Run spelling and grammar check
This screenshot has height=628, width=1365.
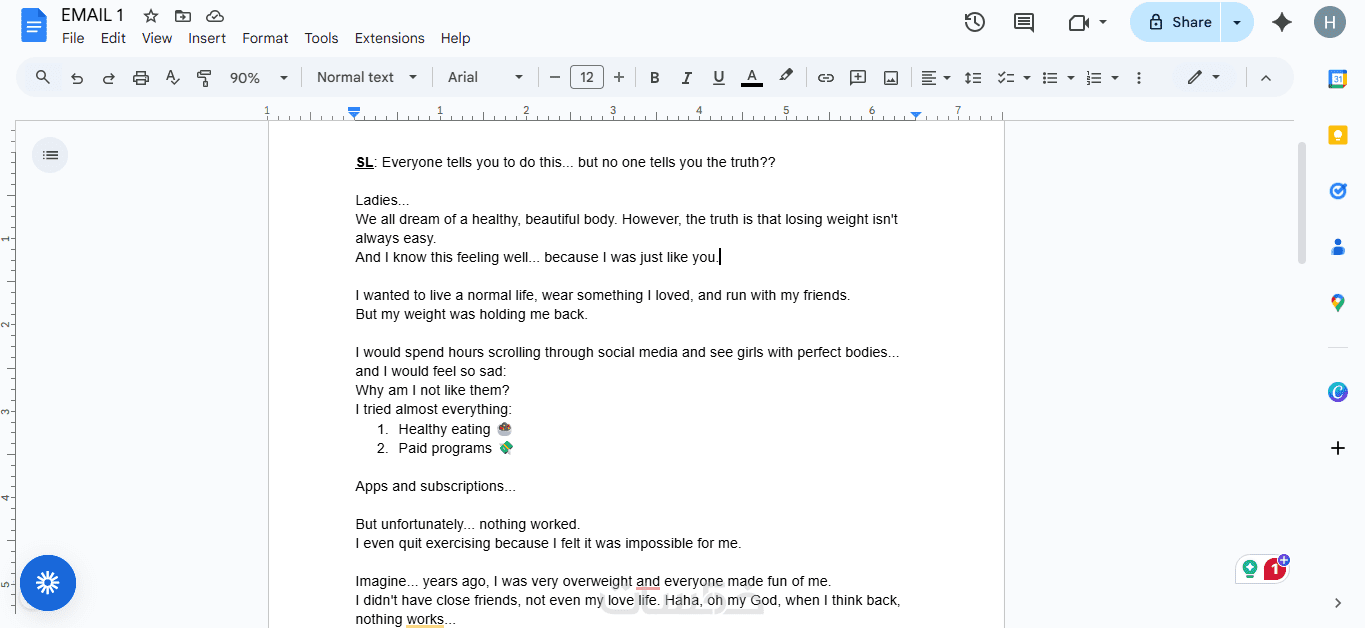173,77
